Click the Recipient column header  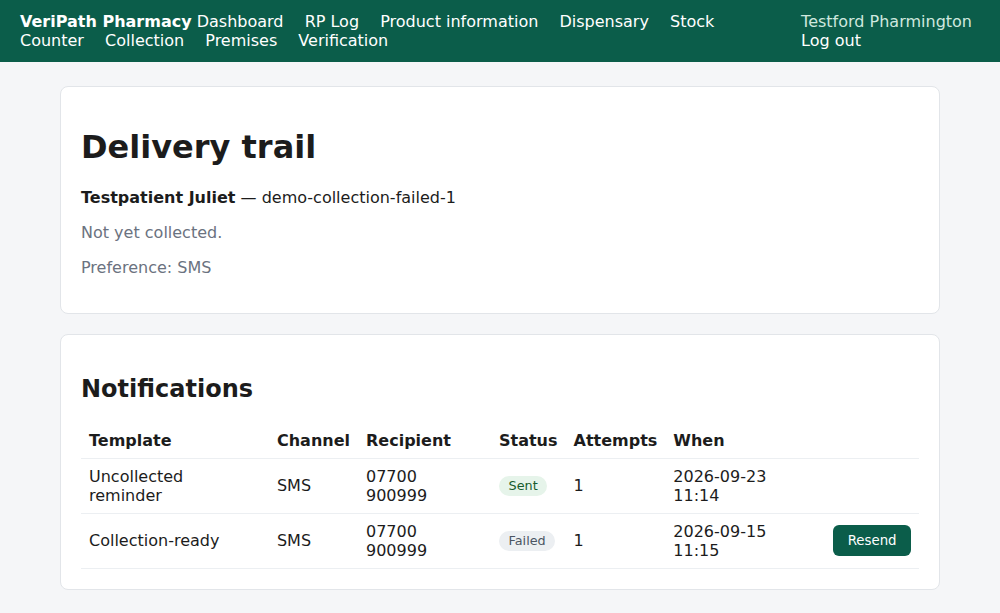click(408, 440)
